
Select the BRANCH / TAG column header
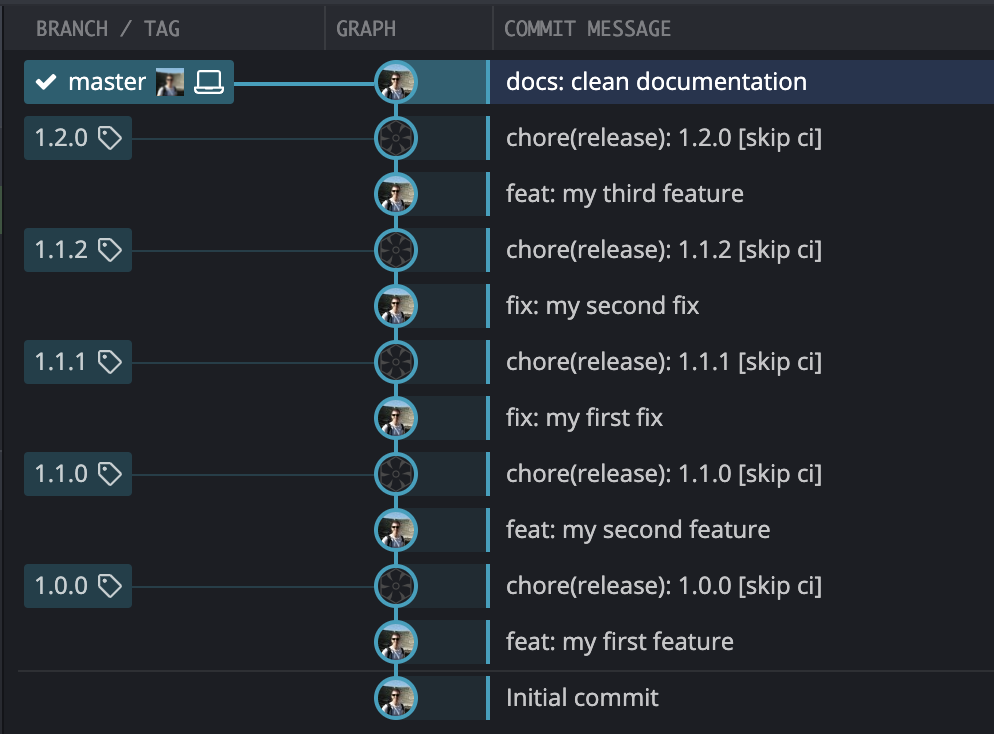(108, 29)
